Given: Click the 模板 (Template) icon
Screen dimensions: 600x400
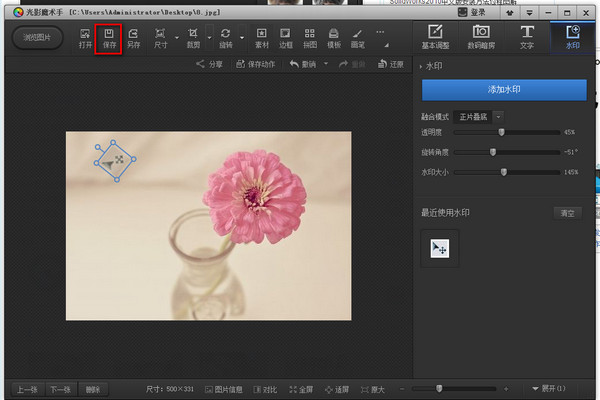Looking at the screenshot, I should coord(334,37).
